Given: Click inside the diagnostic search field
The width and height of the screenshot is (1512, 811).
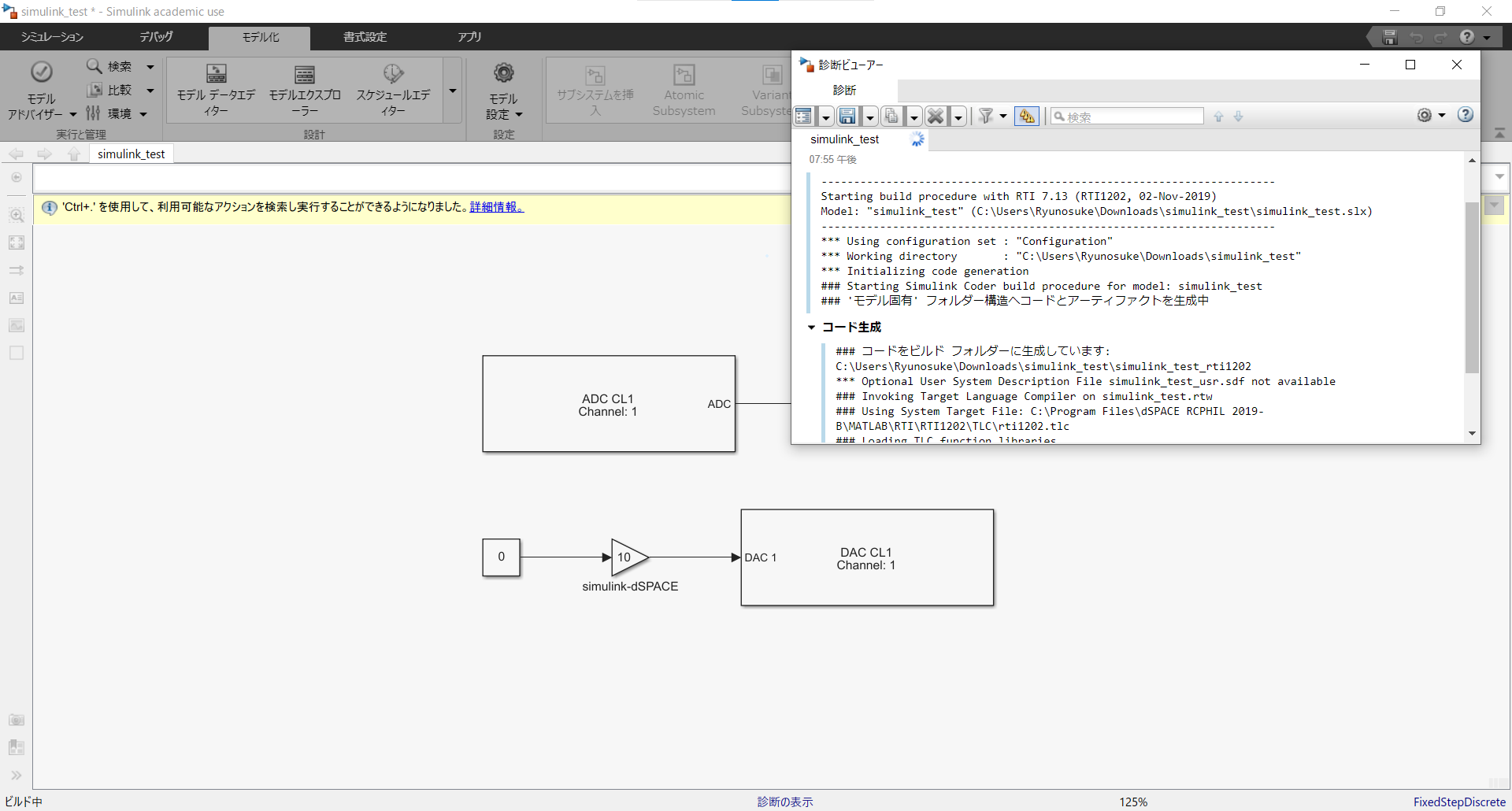Looking at the screenshot, I should [x=1126, y=116].
